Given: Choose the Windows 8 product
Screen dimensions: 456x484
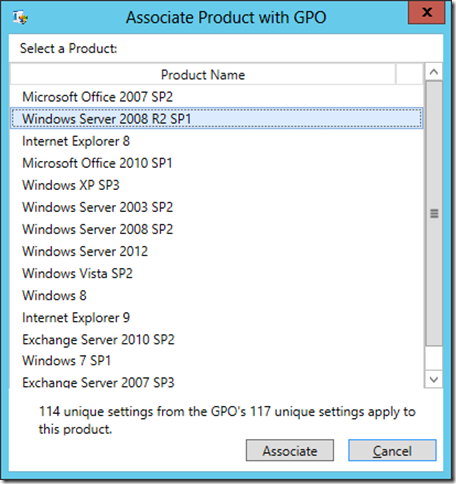Looking at the screenshot, I should tap(217, 295).
